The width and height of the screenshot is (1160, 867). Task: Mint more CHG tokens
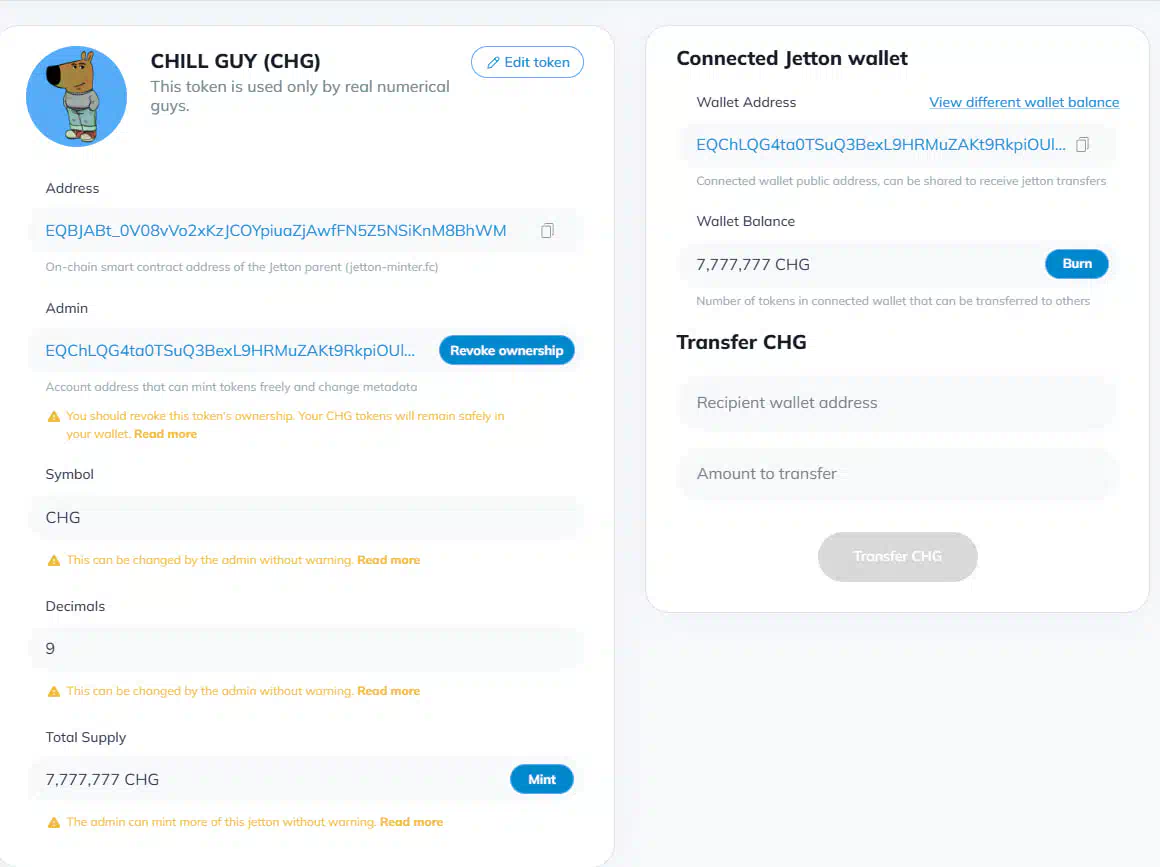542,779
